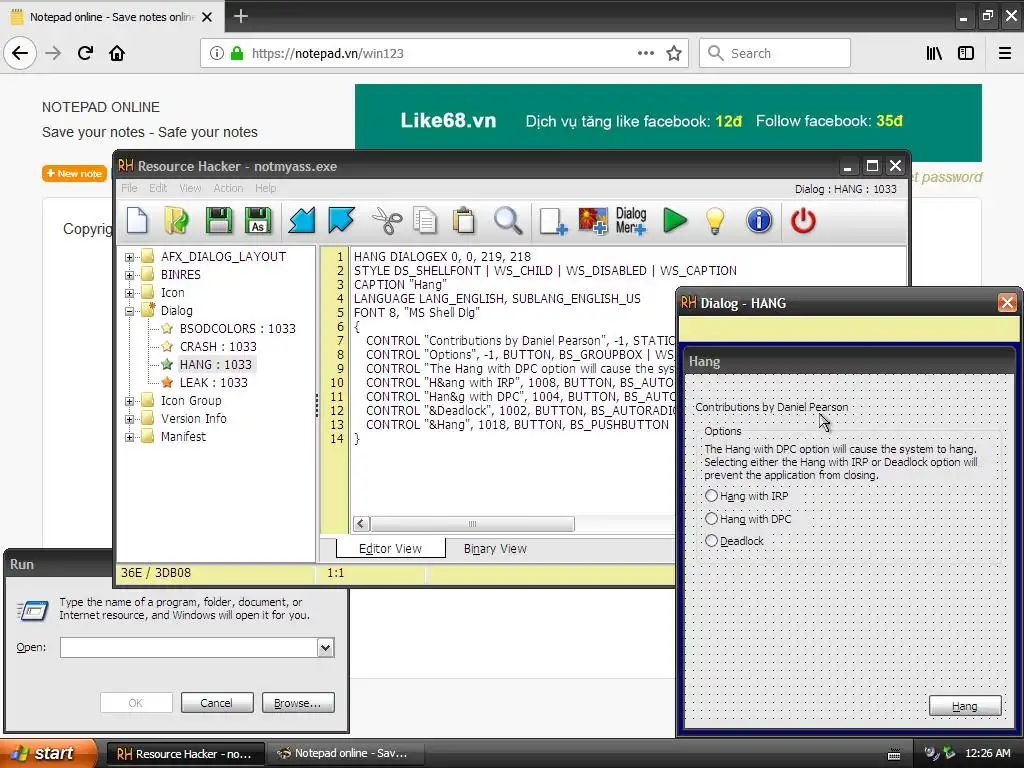Click the Find magnifier icon
Screen dimensions: 1024x768
pos(507,221)
